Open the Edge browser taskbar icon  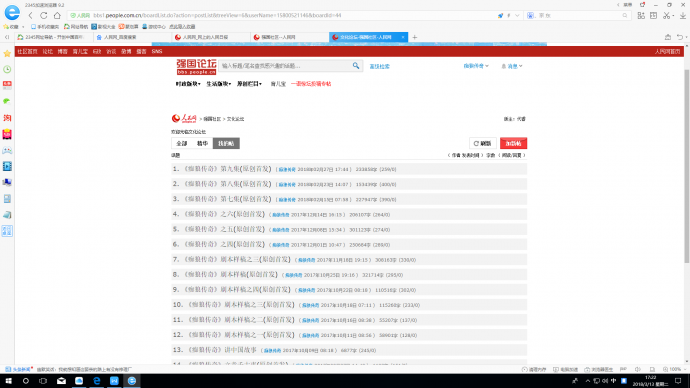tap(97, 381)
